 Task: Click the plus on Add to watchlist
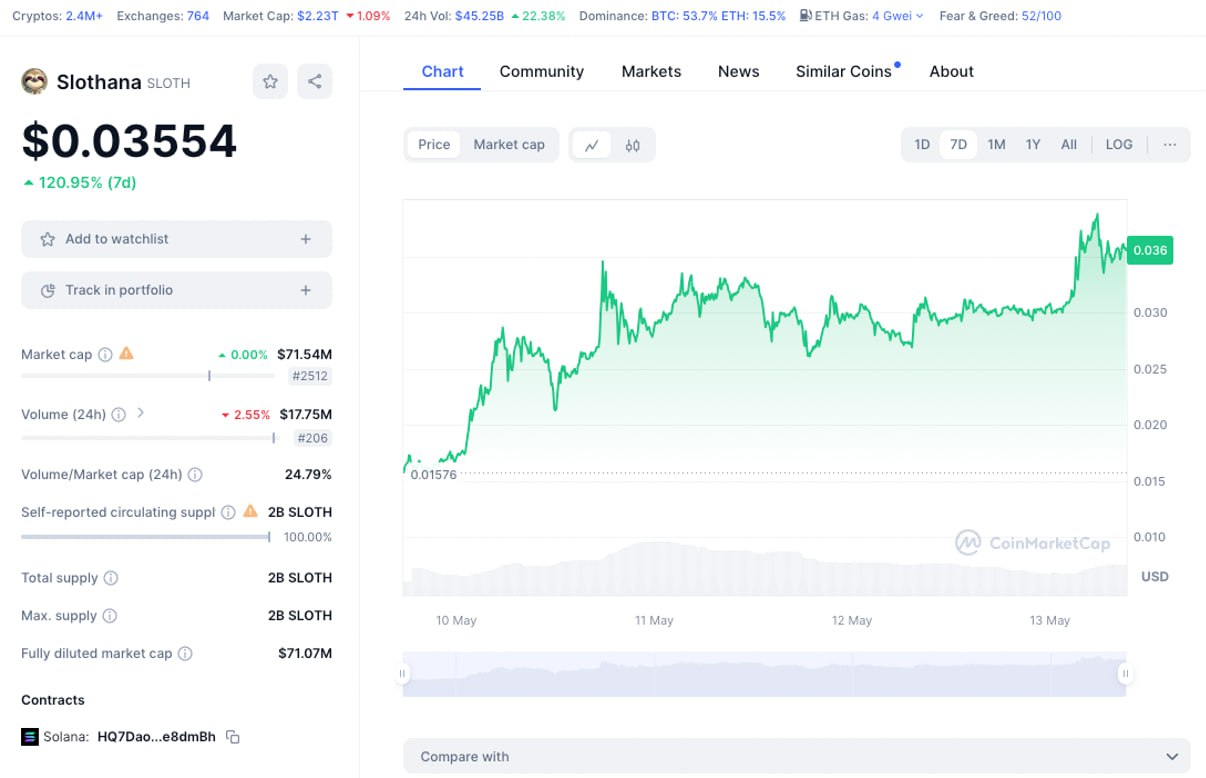306,239
